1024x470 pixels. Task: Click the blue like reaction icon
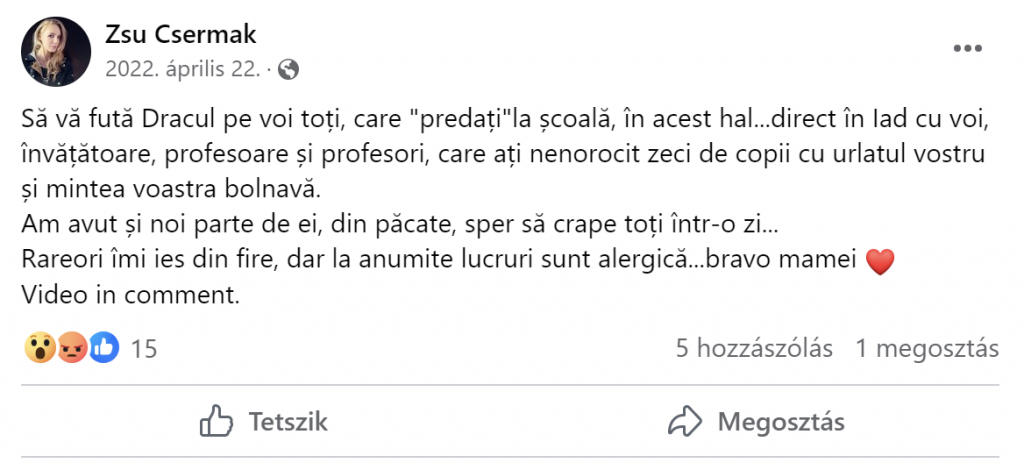[104, 348]
